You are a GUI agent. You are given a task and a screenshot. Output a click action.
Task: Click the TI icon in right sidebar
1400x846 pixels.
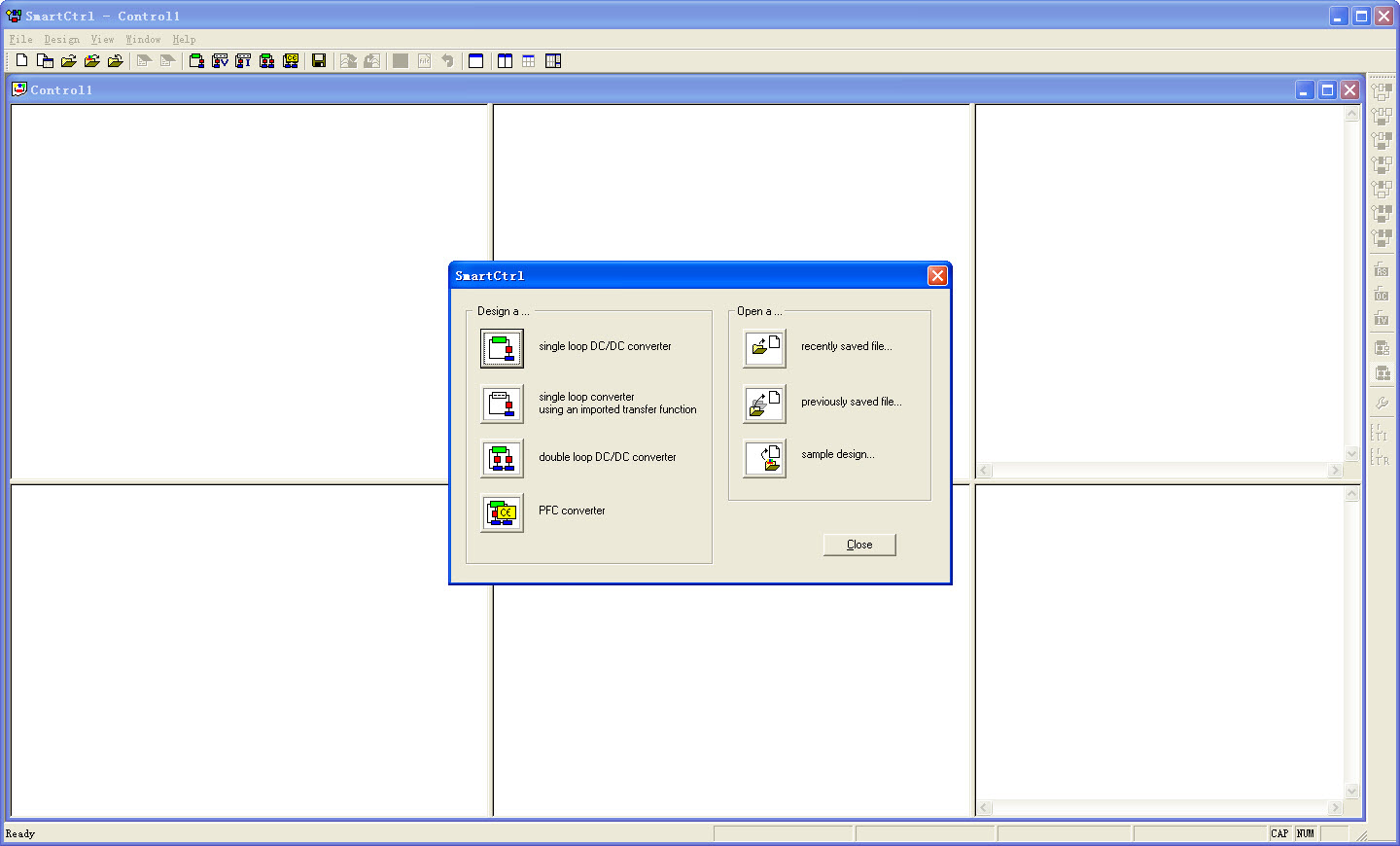(x=1381, y=432)
